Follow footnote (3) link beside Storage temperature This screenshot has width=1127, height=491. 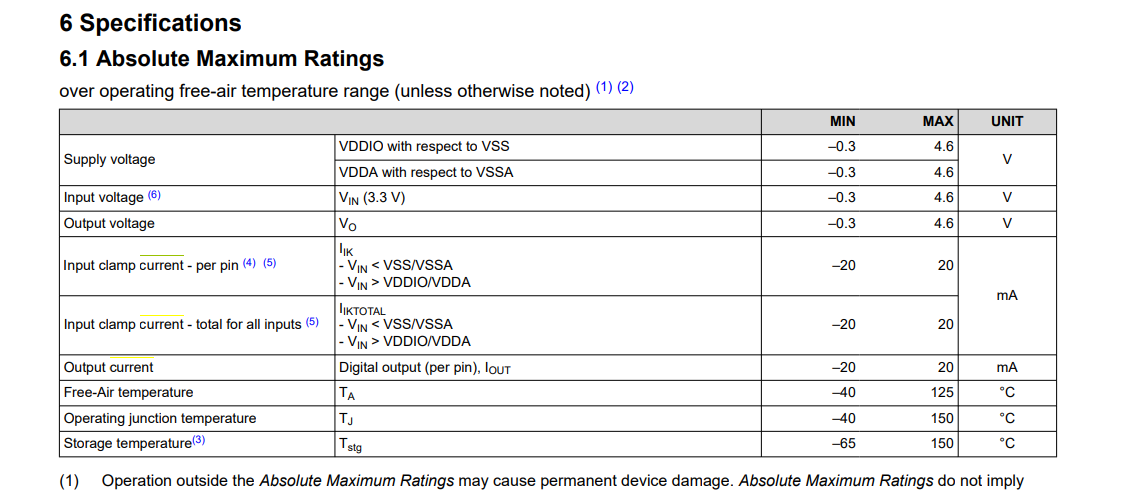[198, 441]
